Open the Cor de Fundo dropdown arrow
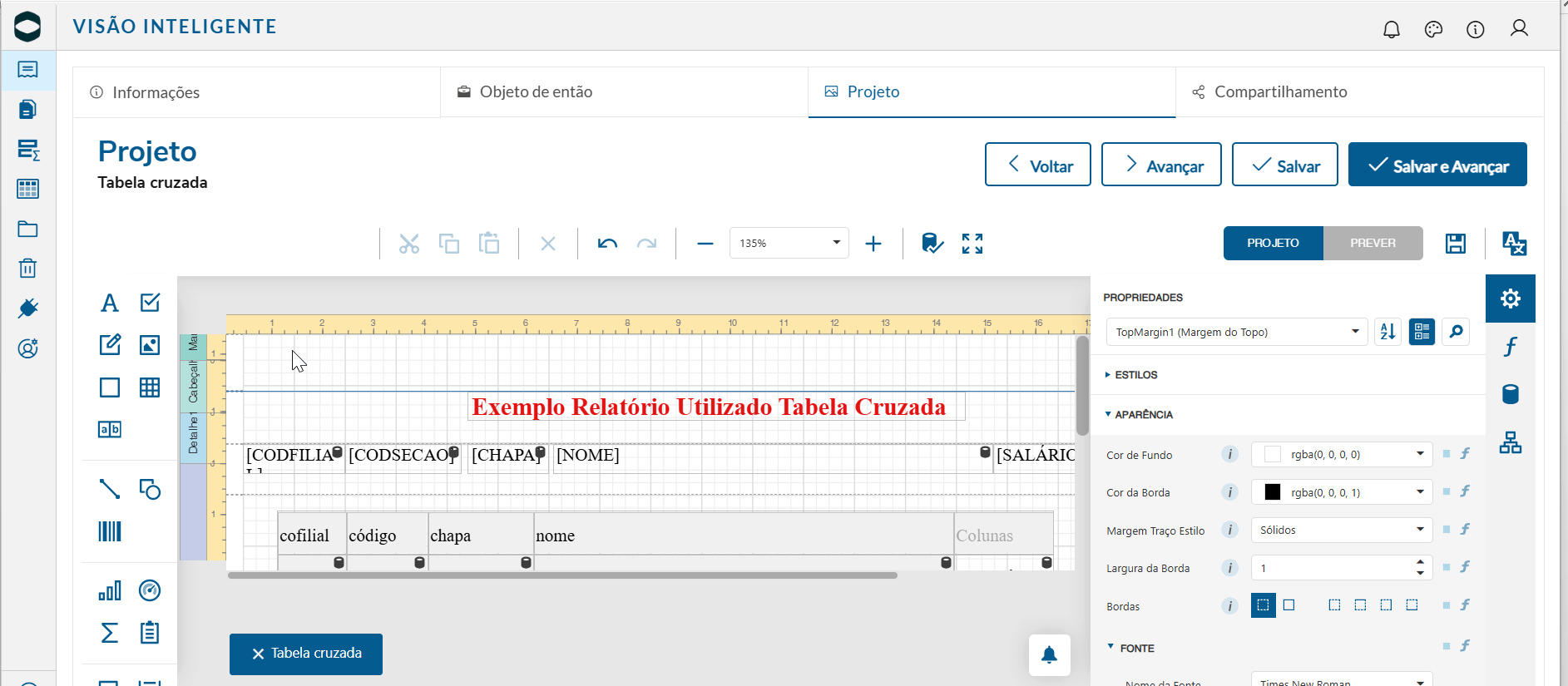 (1420, 454)
